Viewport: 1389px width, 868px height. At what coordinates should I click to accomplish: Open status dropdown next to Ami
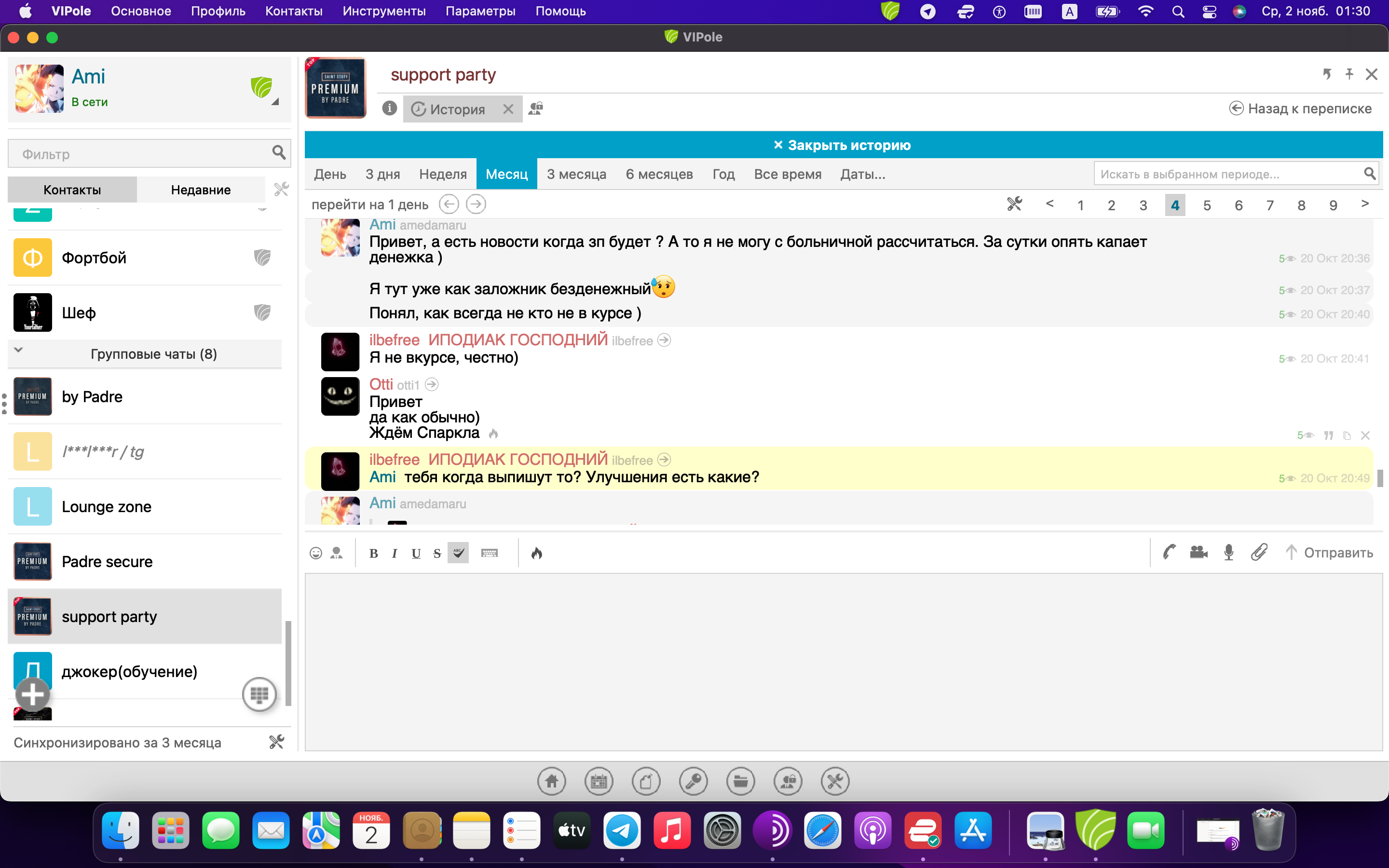275,102
